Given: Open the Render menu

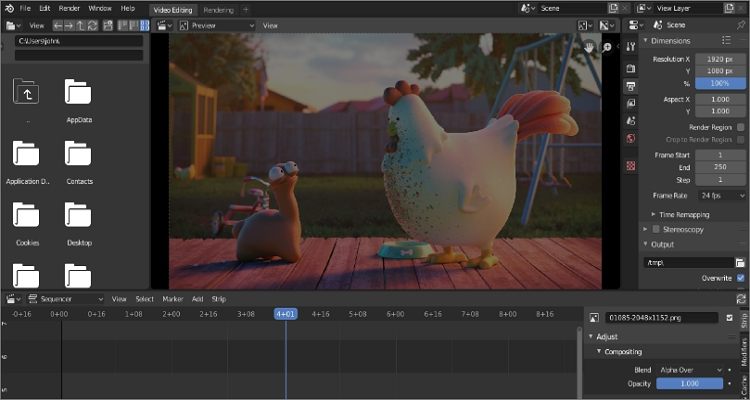Looking at the screenshot, I should tap(69, 8).
